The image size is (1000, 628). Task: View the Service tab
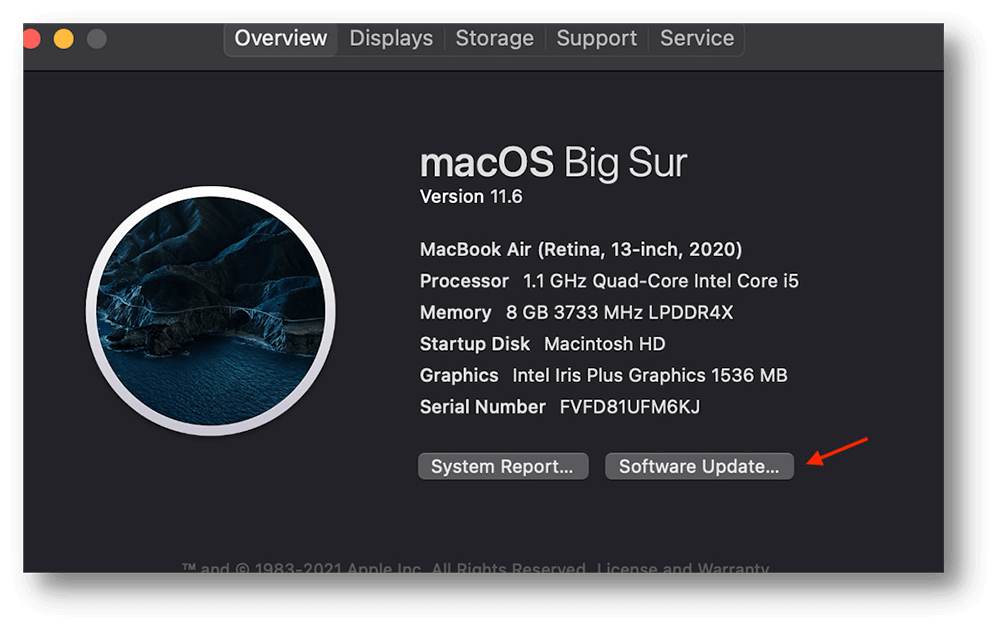click(x=696, y=38)
